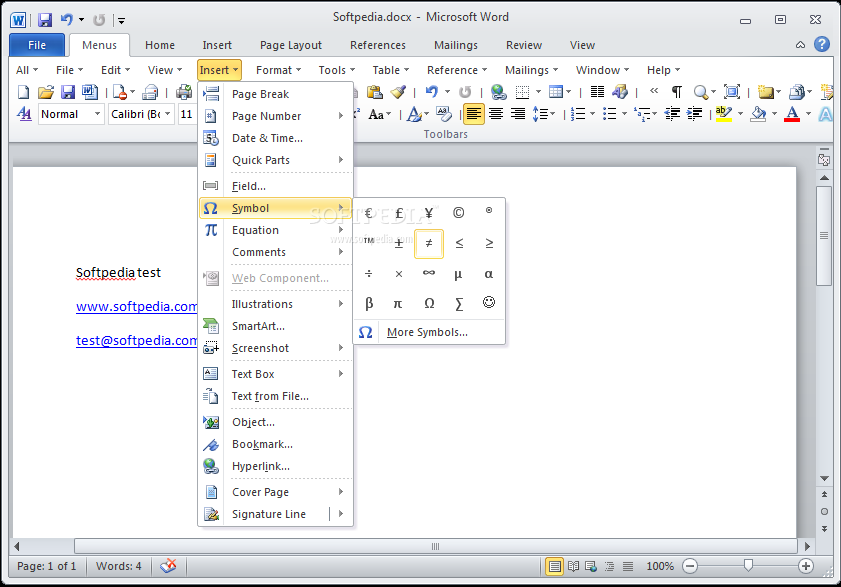841x587 pixels.
Task: Open the Table menu
Action: tap(389, 70)
